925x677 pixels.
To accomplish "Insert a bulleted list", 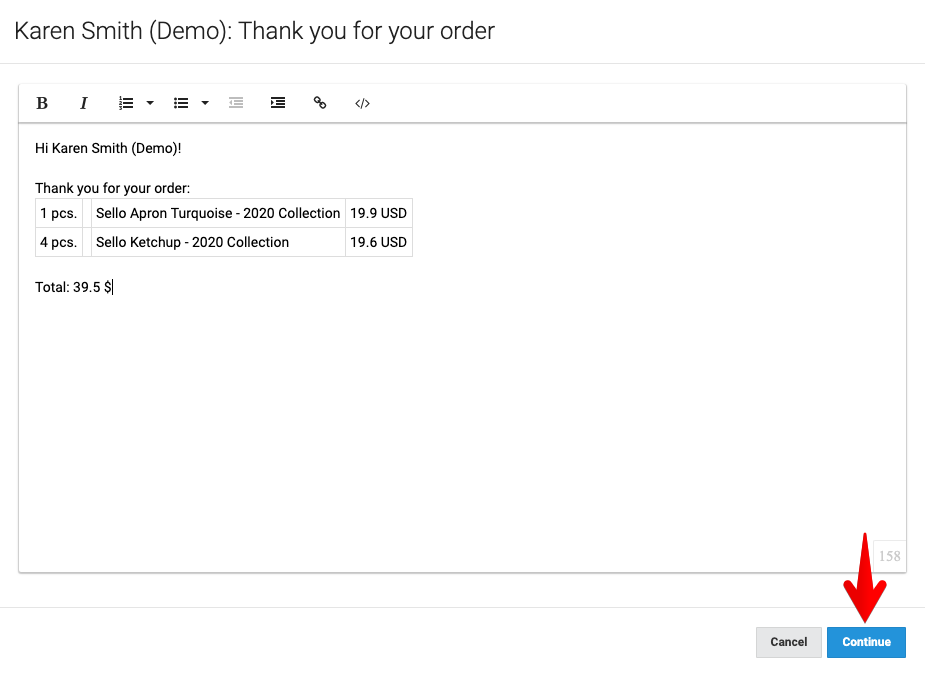I will tap(181, 103).
